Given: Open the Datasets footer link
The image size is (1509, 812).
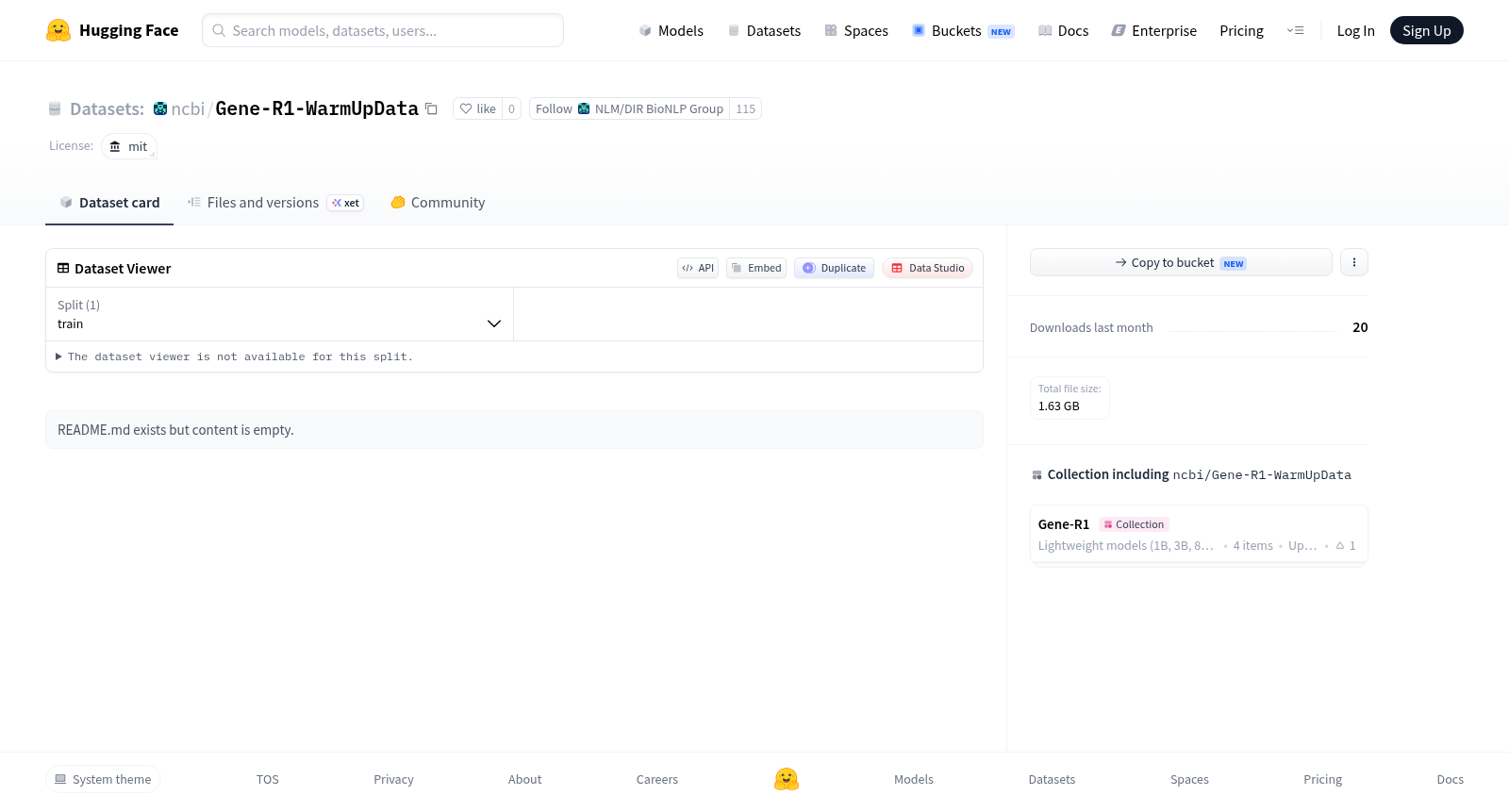Looking at the screenshot, I should [1052, 779].
